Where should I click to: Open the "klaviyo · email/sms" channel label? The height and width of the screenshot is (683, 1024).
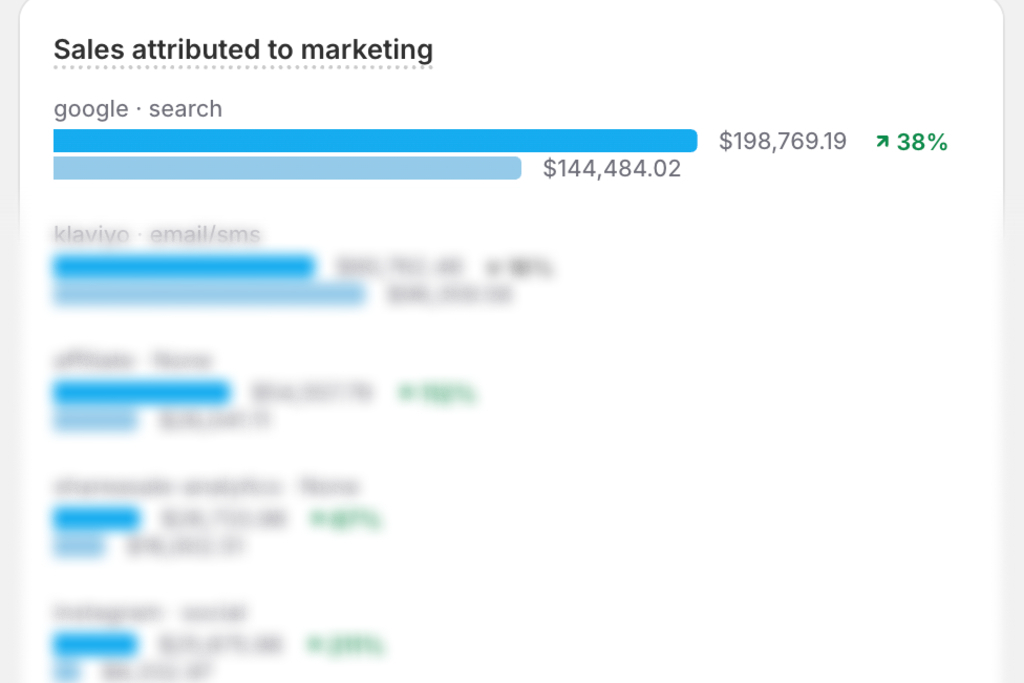tap(157, 235)
